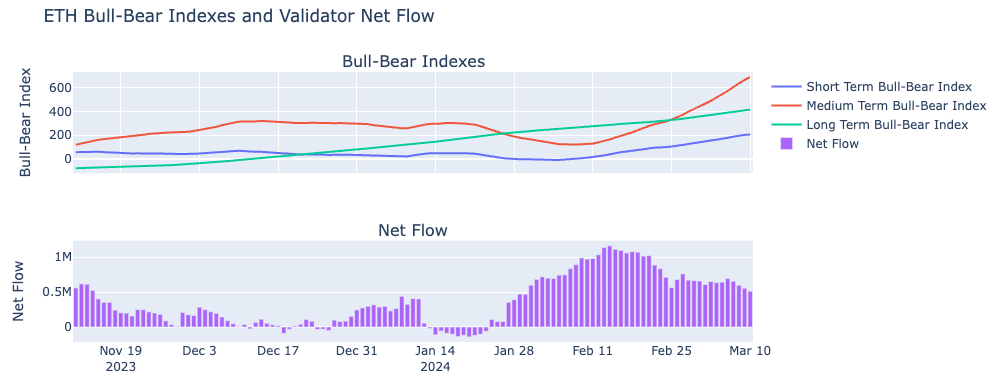Hide the Net Flow legend entry
This screenshot has height=386, width=998.
coord(833,144)
